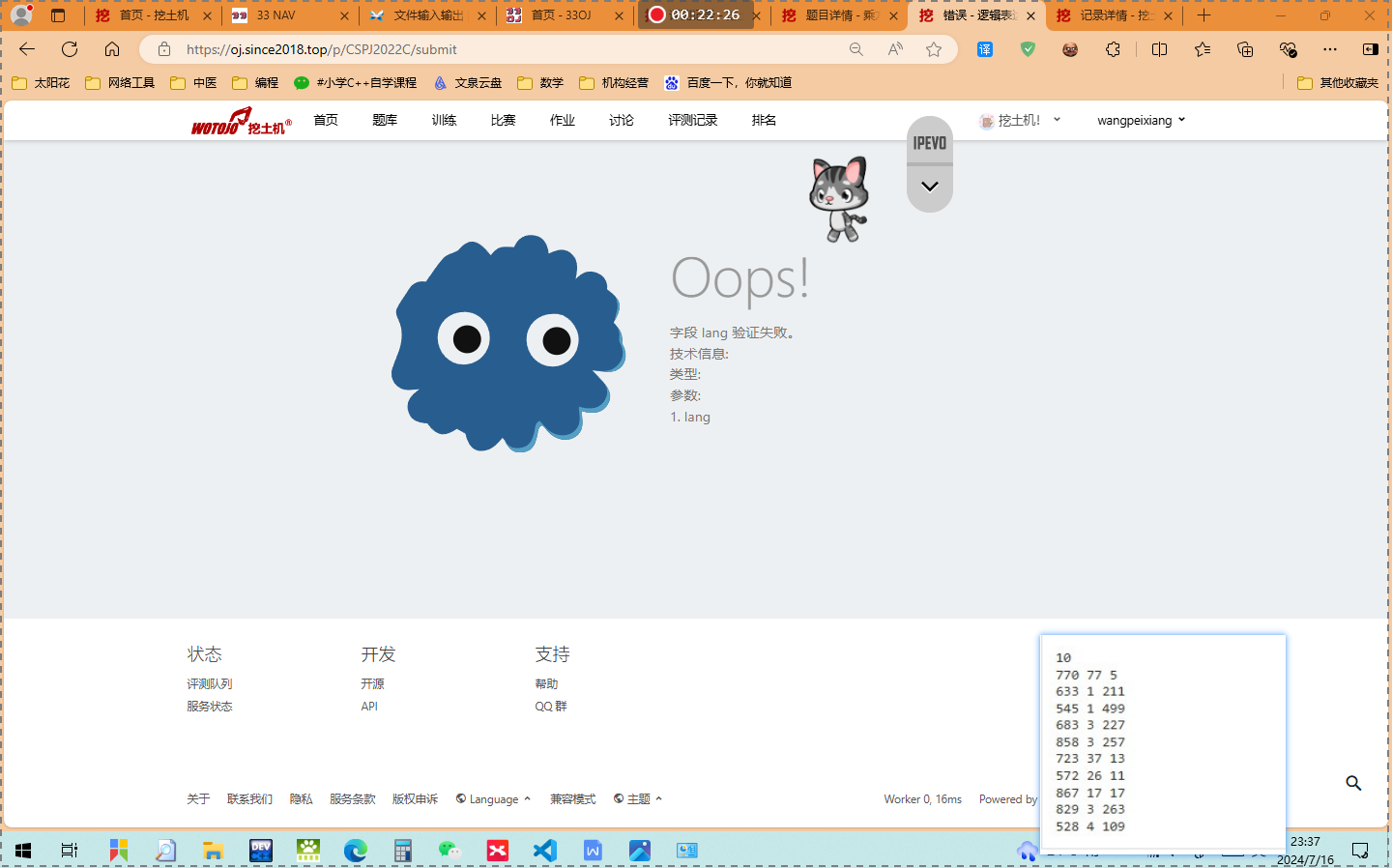The width and height of the screenshot is (1392, 868).
Task: Open the browser home page icon
Action: click(x=112, y=49)
